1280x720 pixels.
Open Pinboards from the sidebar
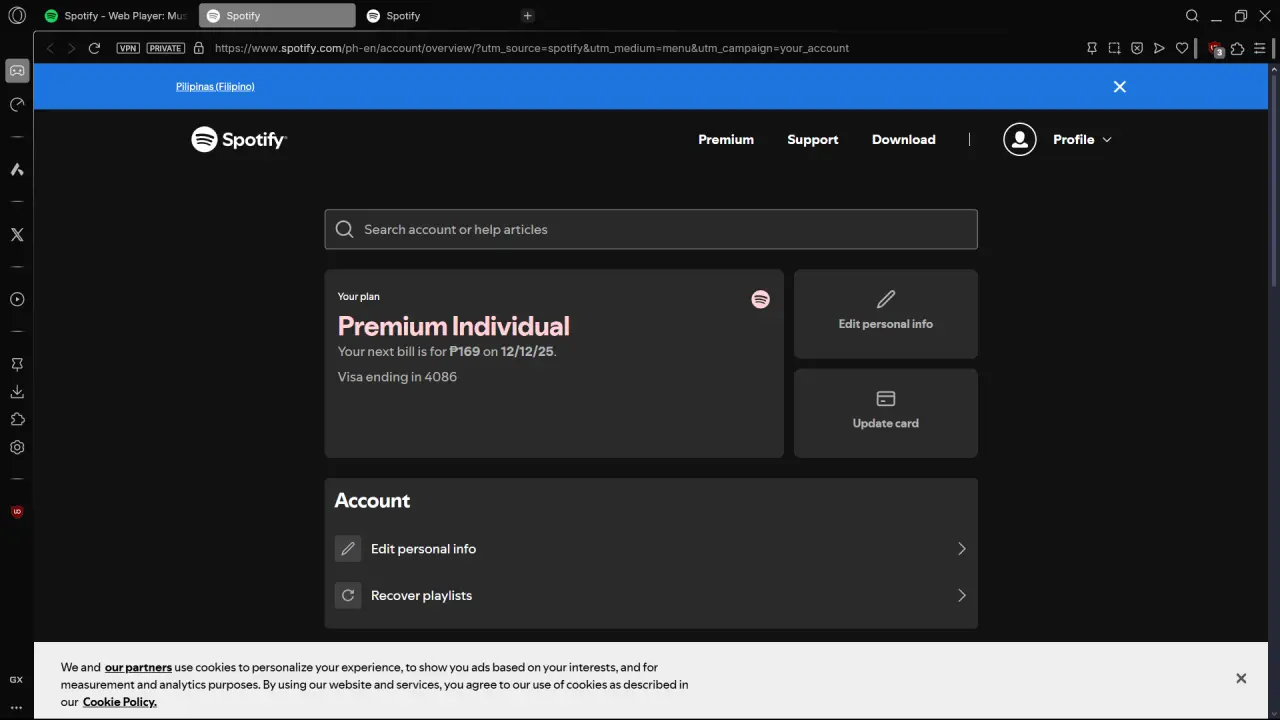pos(17,365)
